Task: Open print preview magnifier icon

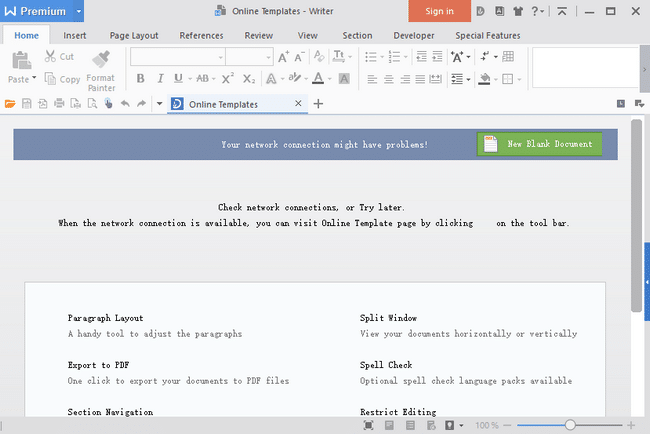Action: coord(92,104)
